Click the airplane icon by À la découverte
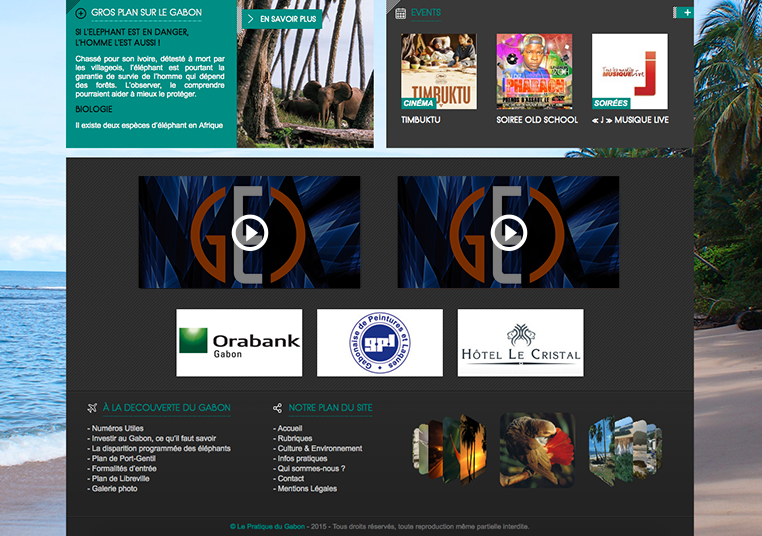This screenshot has height=536, width=762. tap(92, 408)
